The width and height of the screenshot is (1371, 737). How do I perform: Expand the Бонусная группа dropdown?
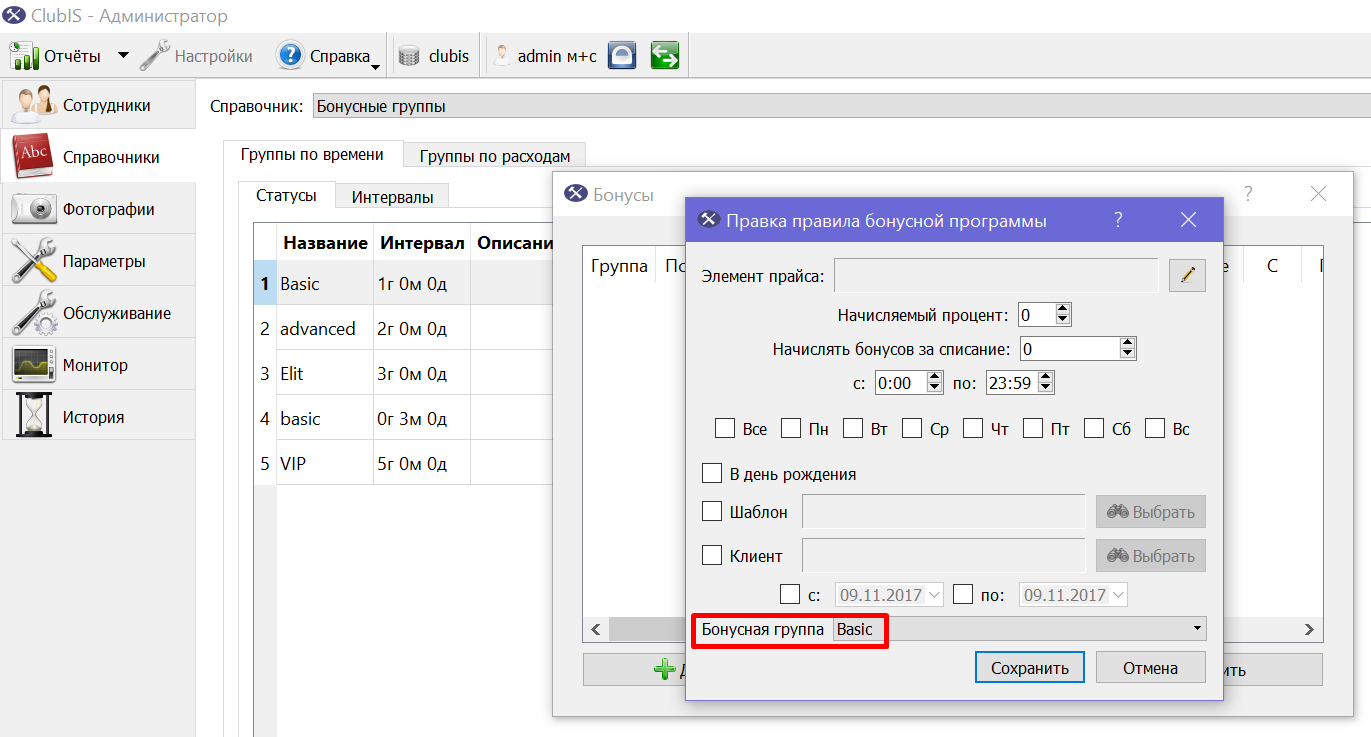coord(1197,628)
